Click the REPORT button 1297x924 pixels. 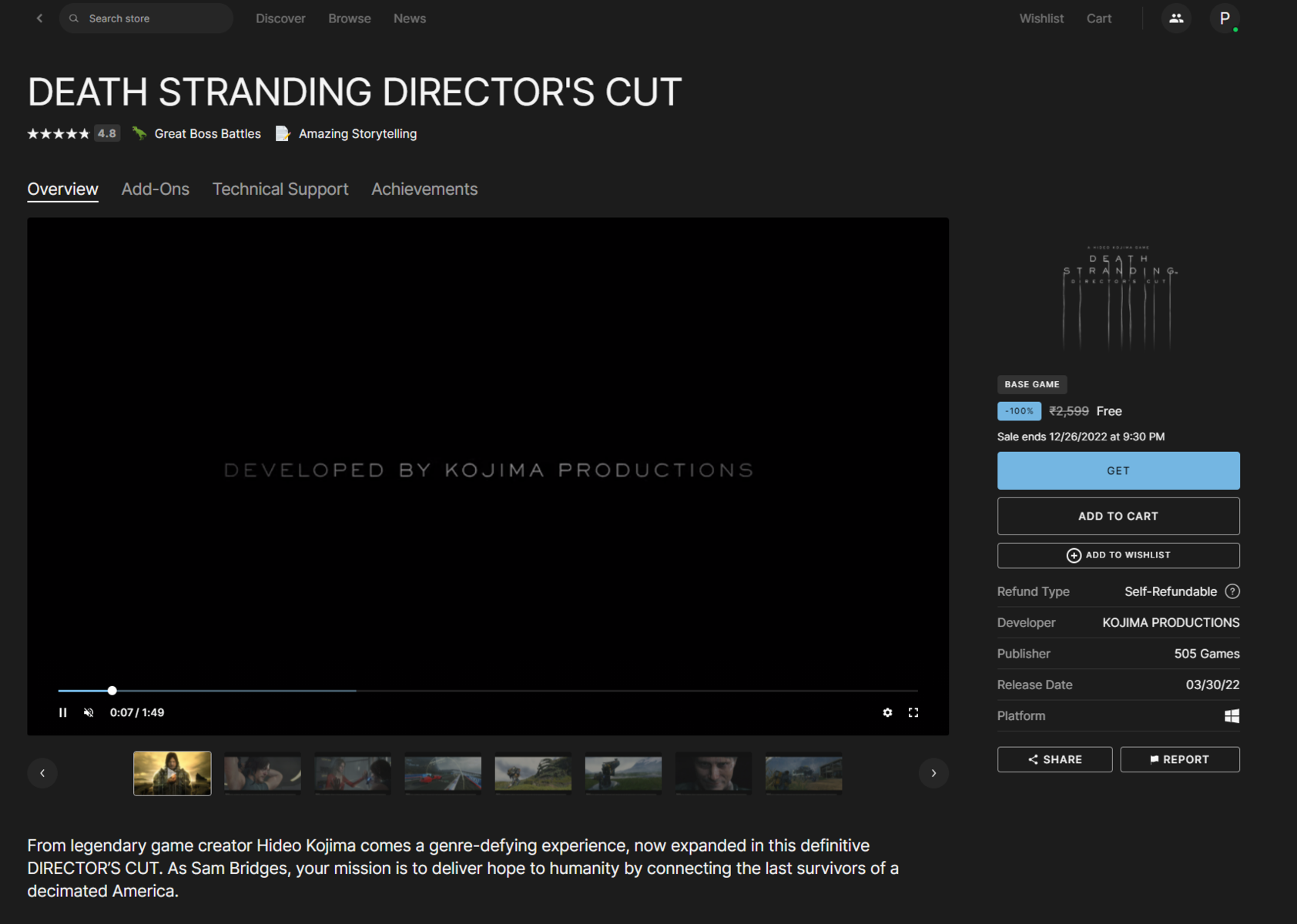tap(1180, 759)
